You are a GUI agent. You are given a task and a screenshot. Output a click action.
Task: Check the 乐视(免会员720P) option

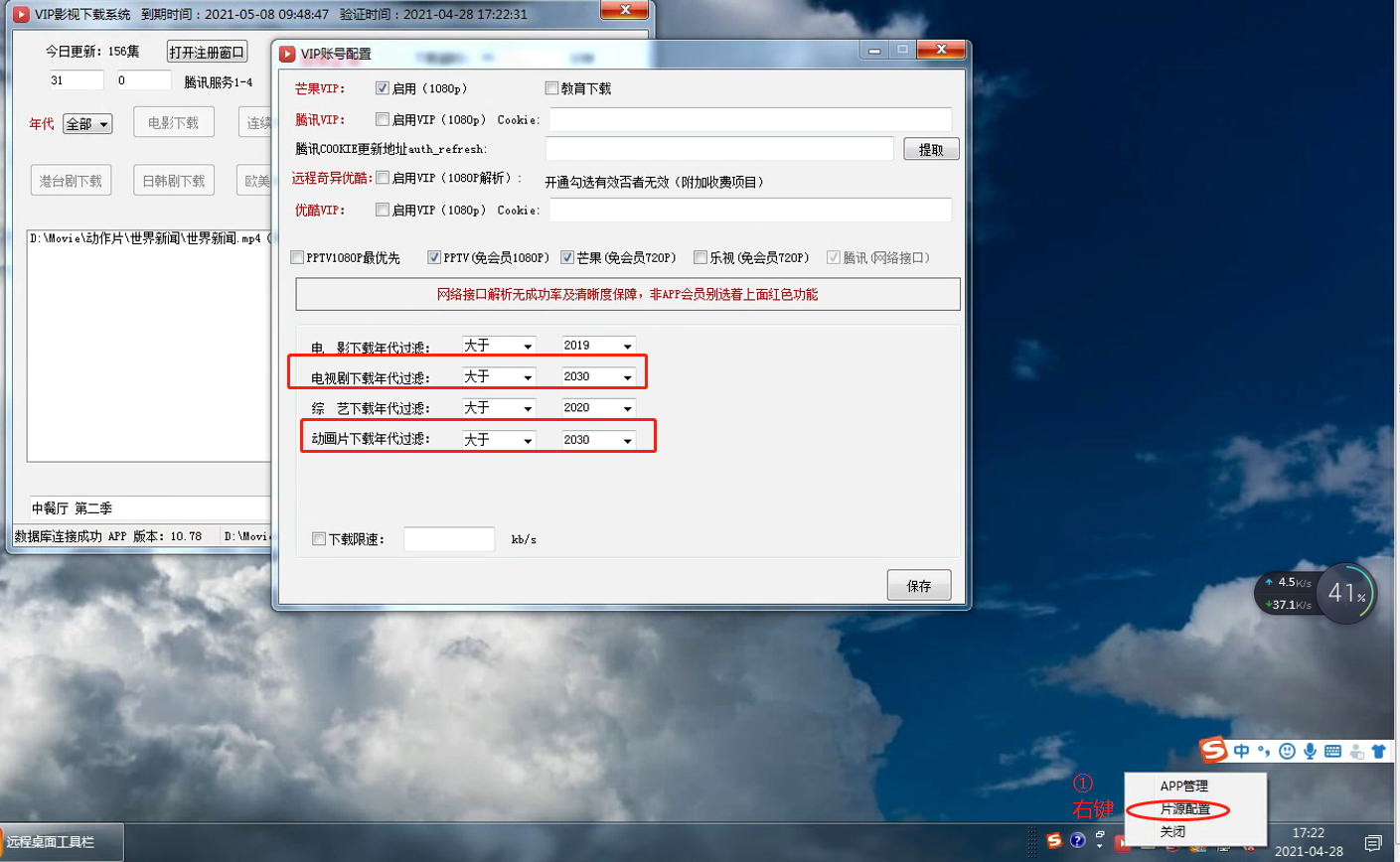pyautogui.click(x=700, y=257)
